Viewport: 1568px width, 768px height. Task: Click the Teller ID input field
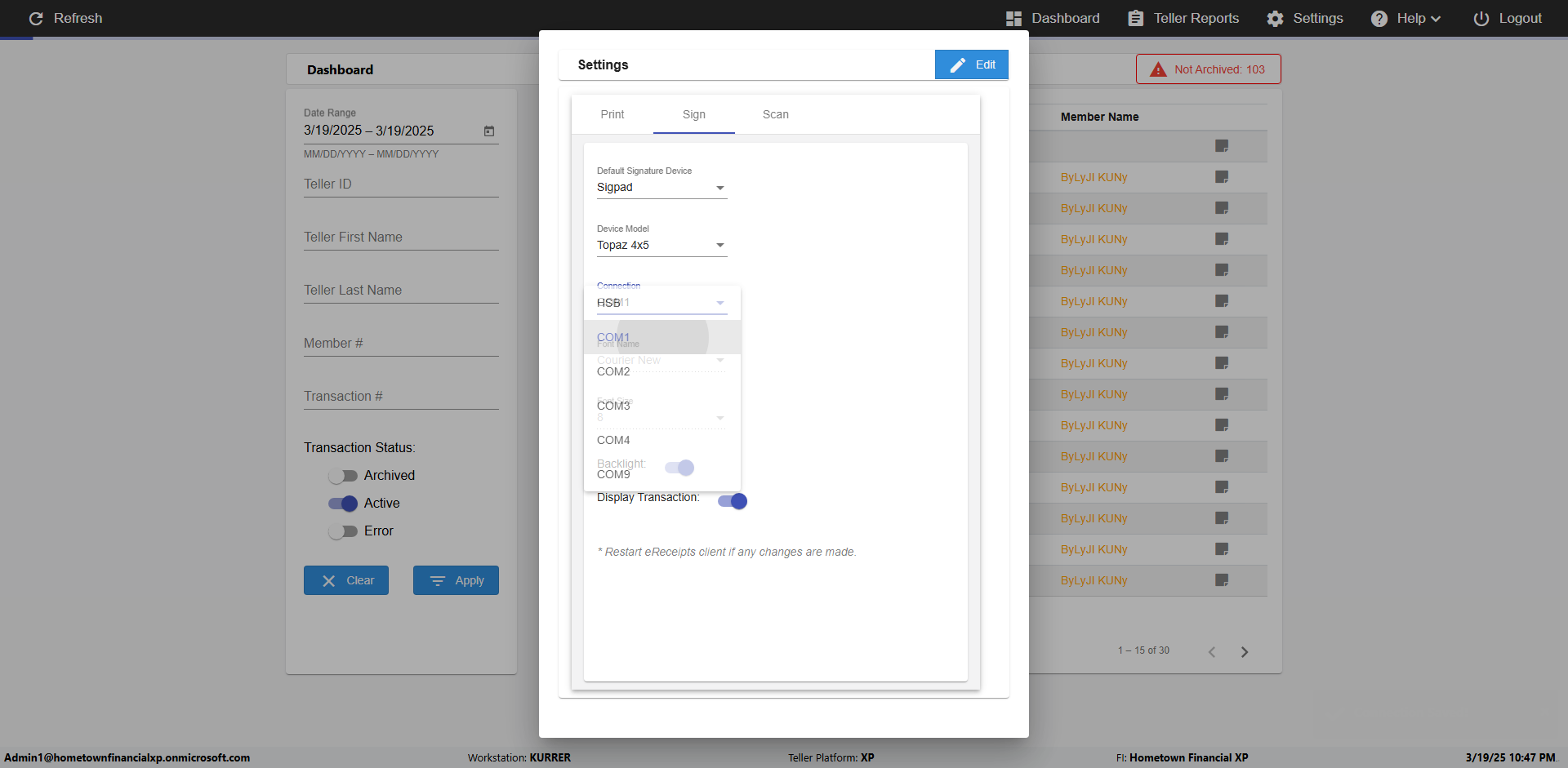(x=401, y=184)
